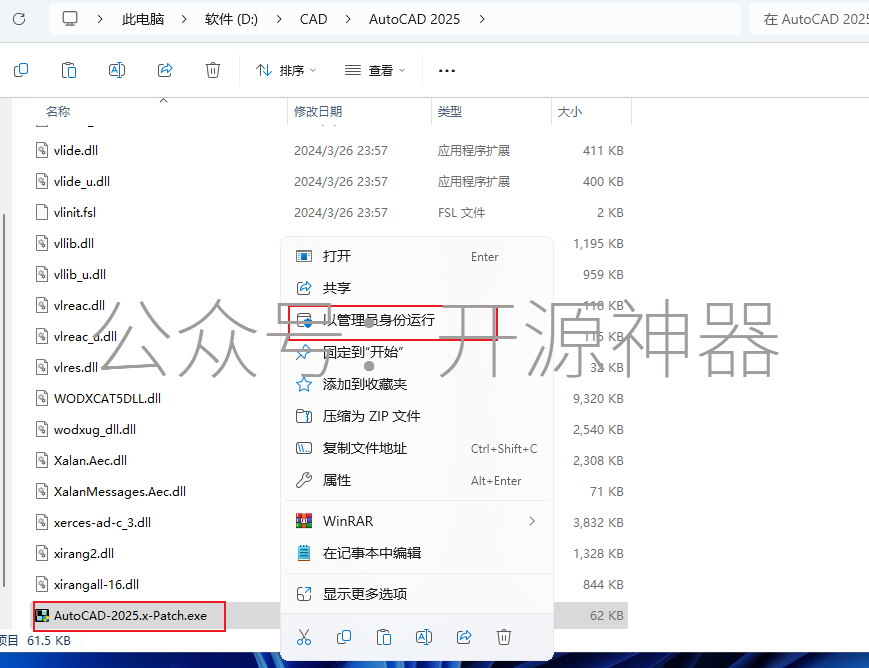This screenshot has width=869, height=668.
Task: Click CAD folder in the address breadcrumb
Action: click(x=314, y=19)
